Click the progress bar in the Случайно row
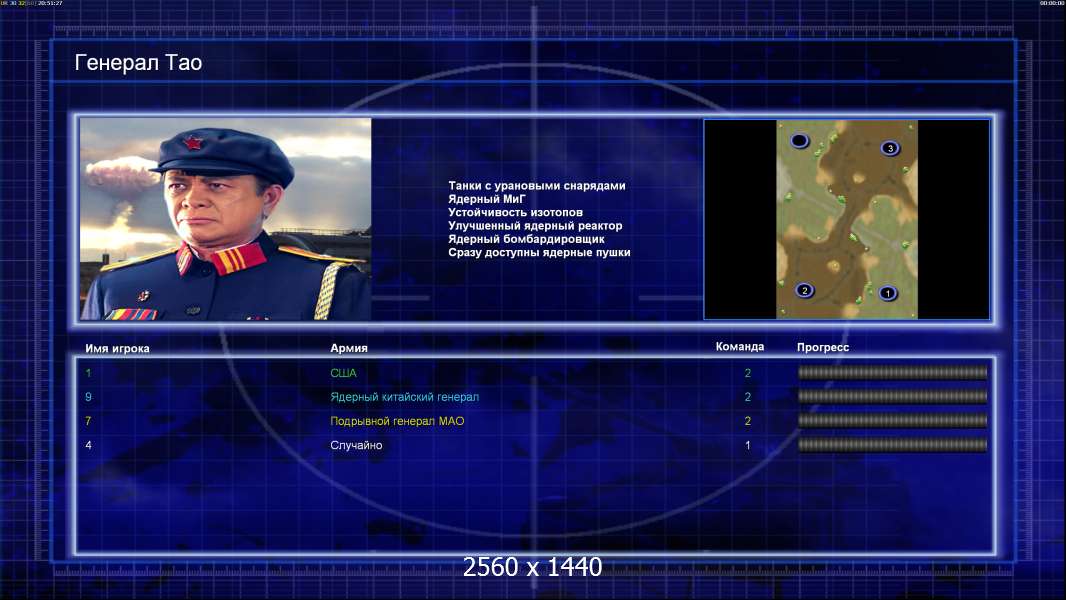The width and height of the screenshot is (1066, 600). [x=893, y=445]
